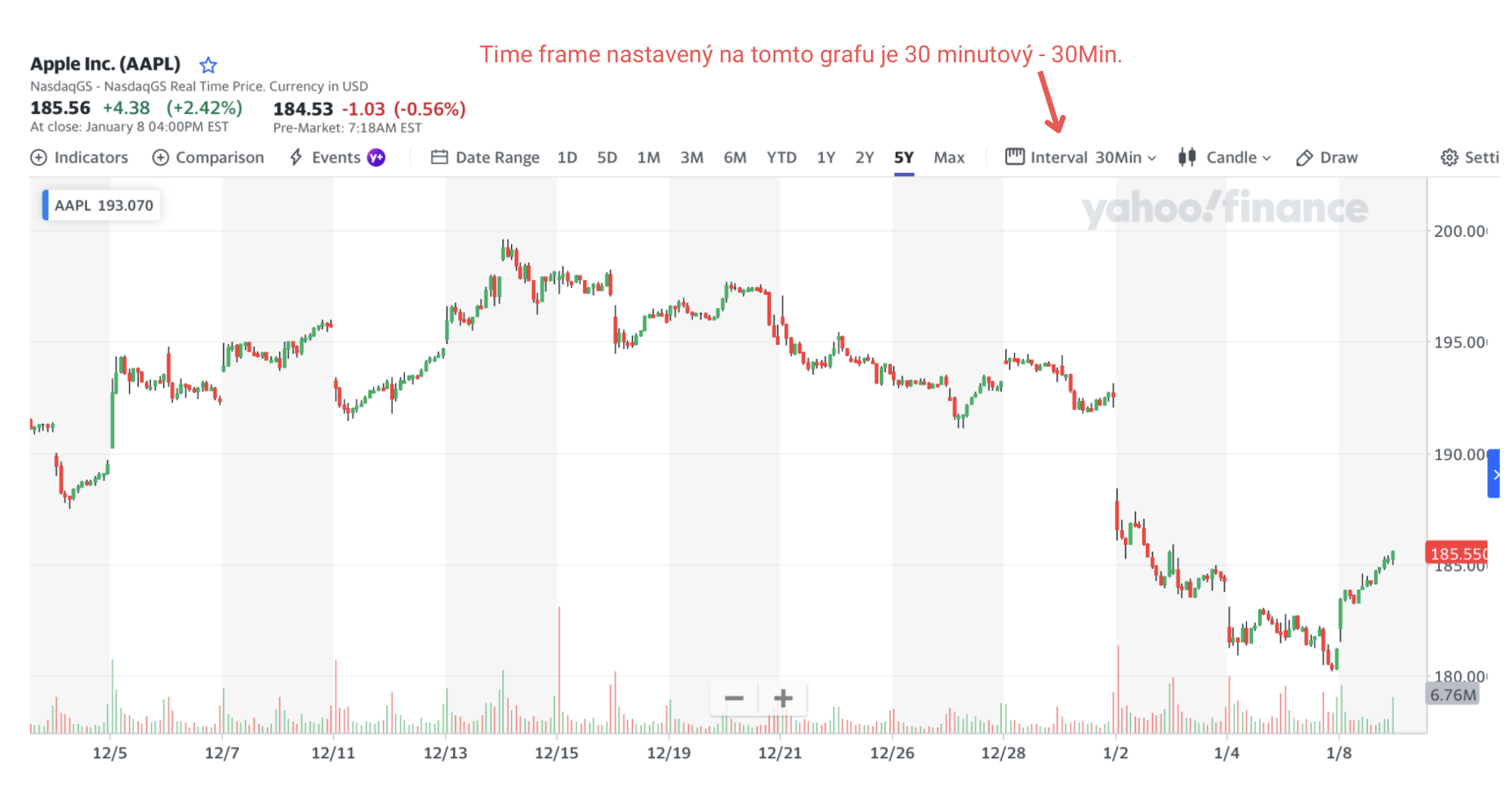Image resolution: width=1512 pixels, height=788 pixels.
Task: Open the Date Range calendar icon
Action: tap(439, 158)
